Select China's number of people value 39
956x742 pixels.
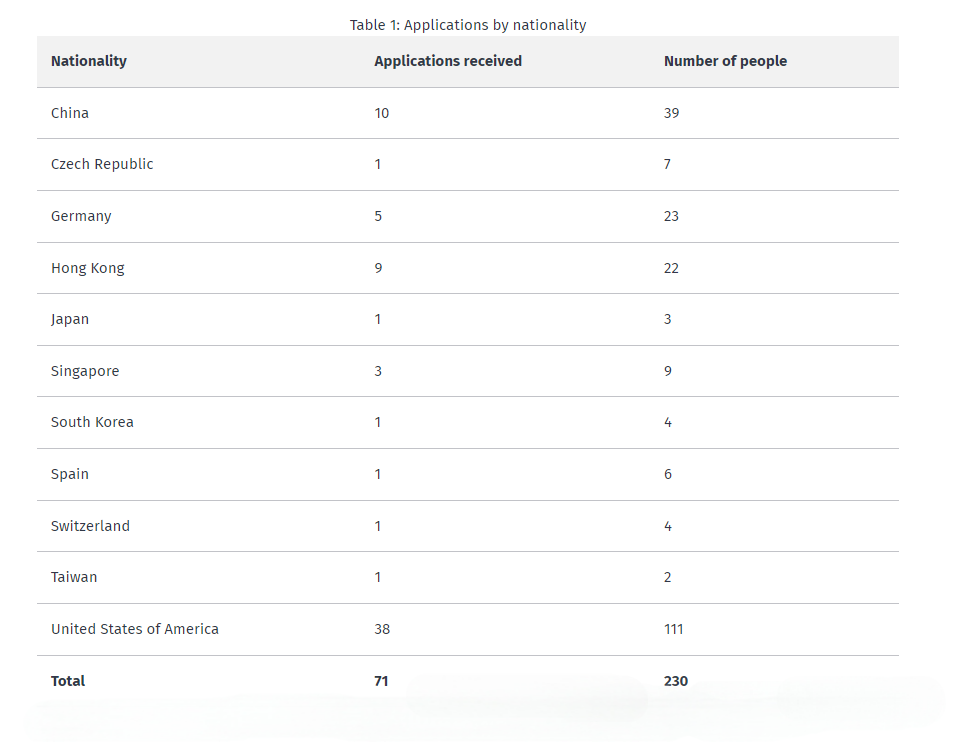tap(671, 113)
